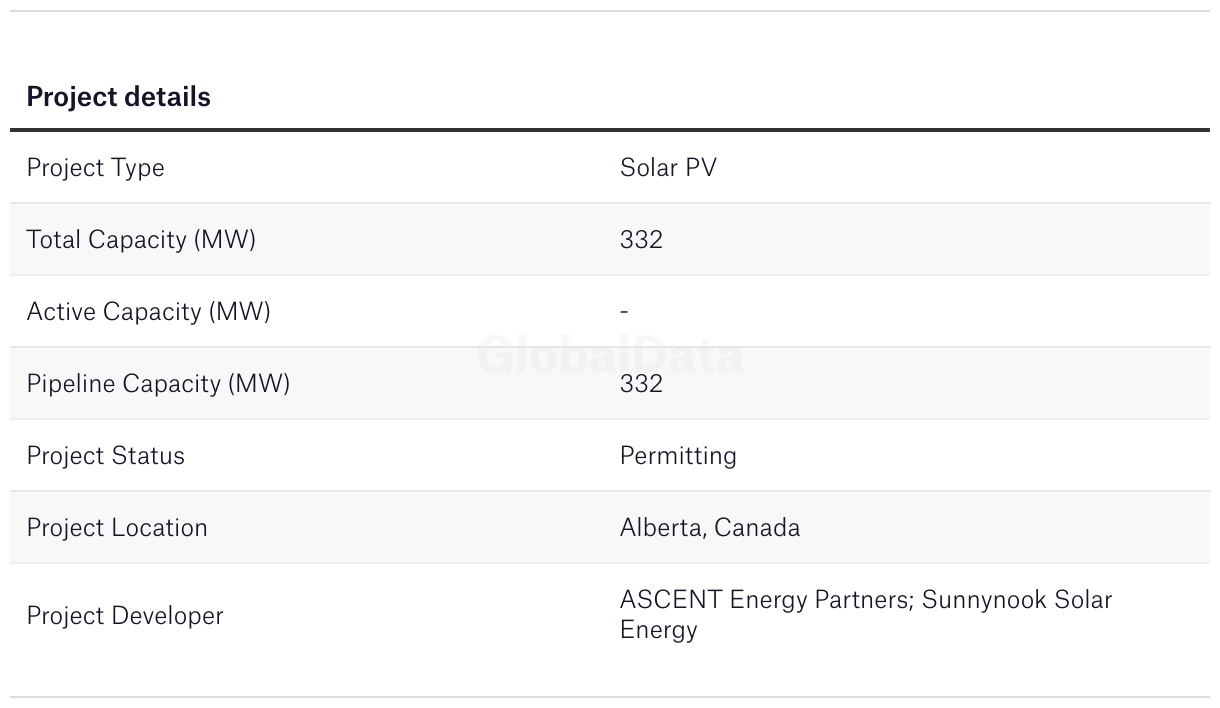The width and height of the screenshot is (1220, 708).
Task: Select the Total Capacity (MW) label
Action: tap(141, 240)
